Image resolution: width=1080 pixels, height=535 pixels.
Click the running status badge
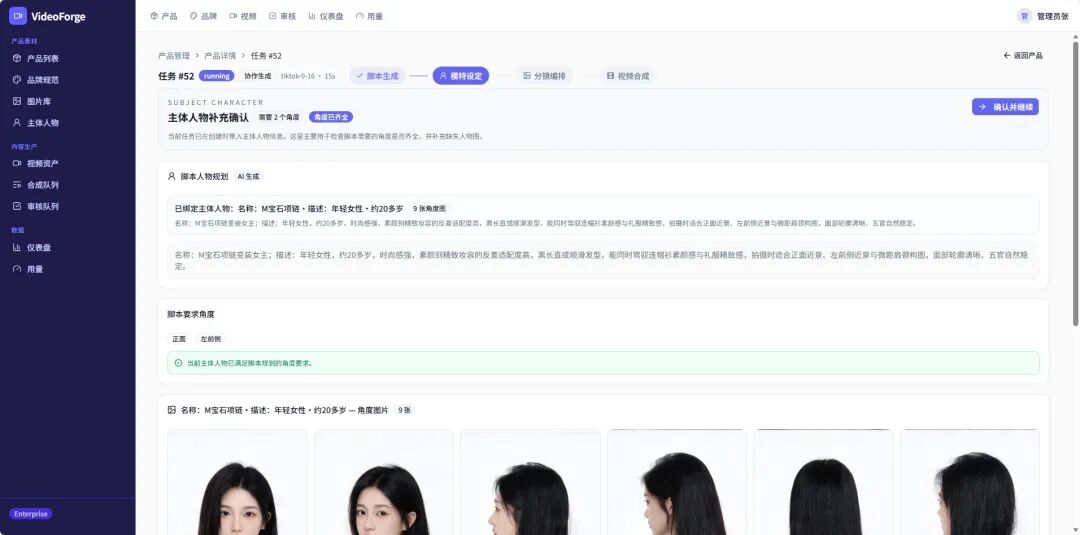217,76
